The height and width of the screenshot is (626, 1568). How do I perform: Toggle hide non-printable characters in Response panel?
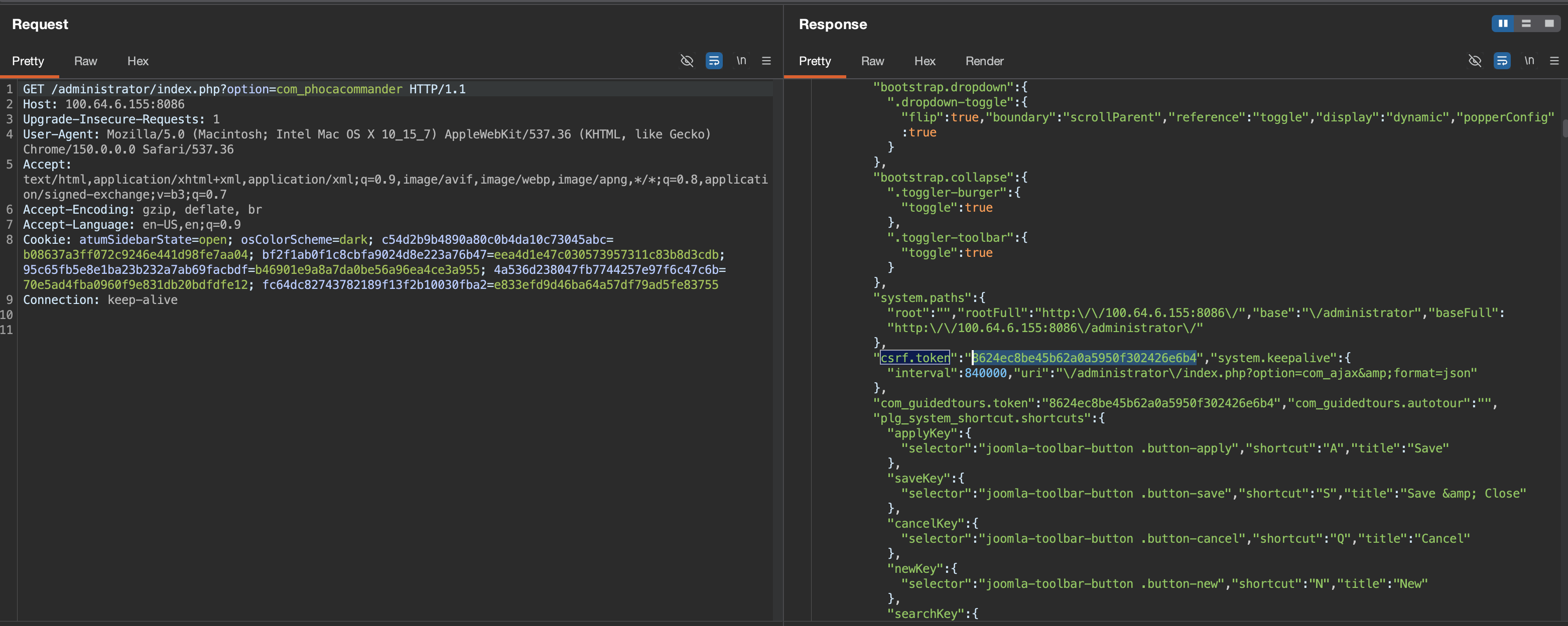1475,61
